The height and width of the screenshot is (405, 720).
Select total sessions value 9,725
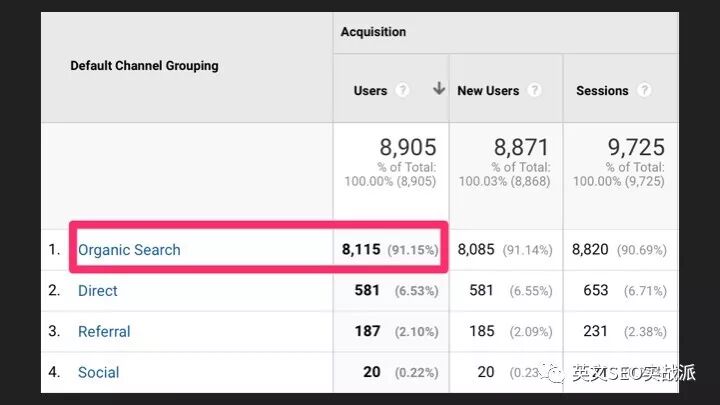tap(636, 147)
